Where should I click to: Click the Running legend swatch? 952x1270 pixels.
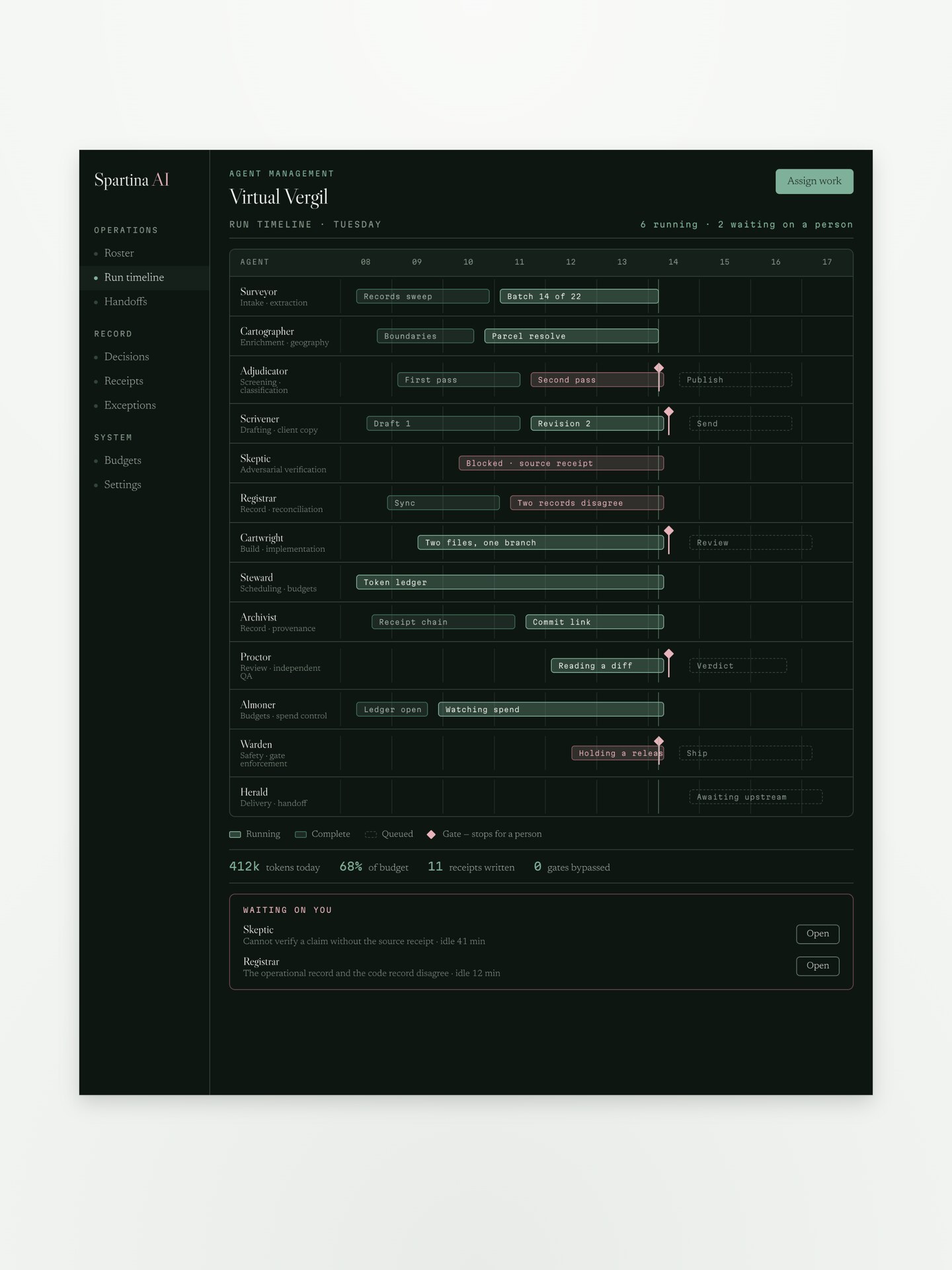click(x=235, y=834)
